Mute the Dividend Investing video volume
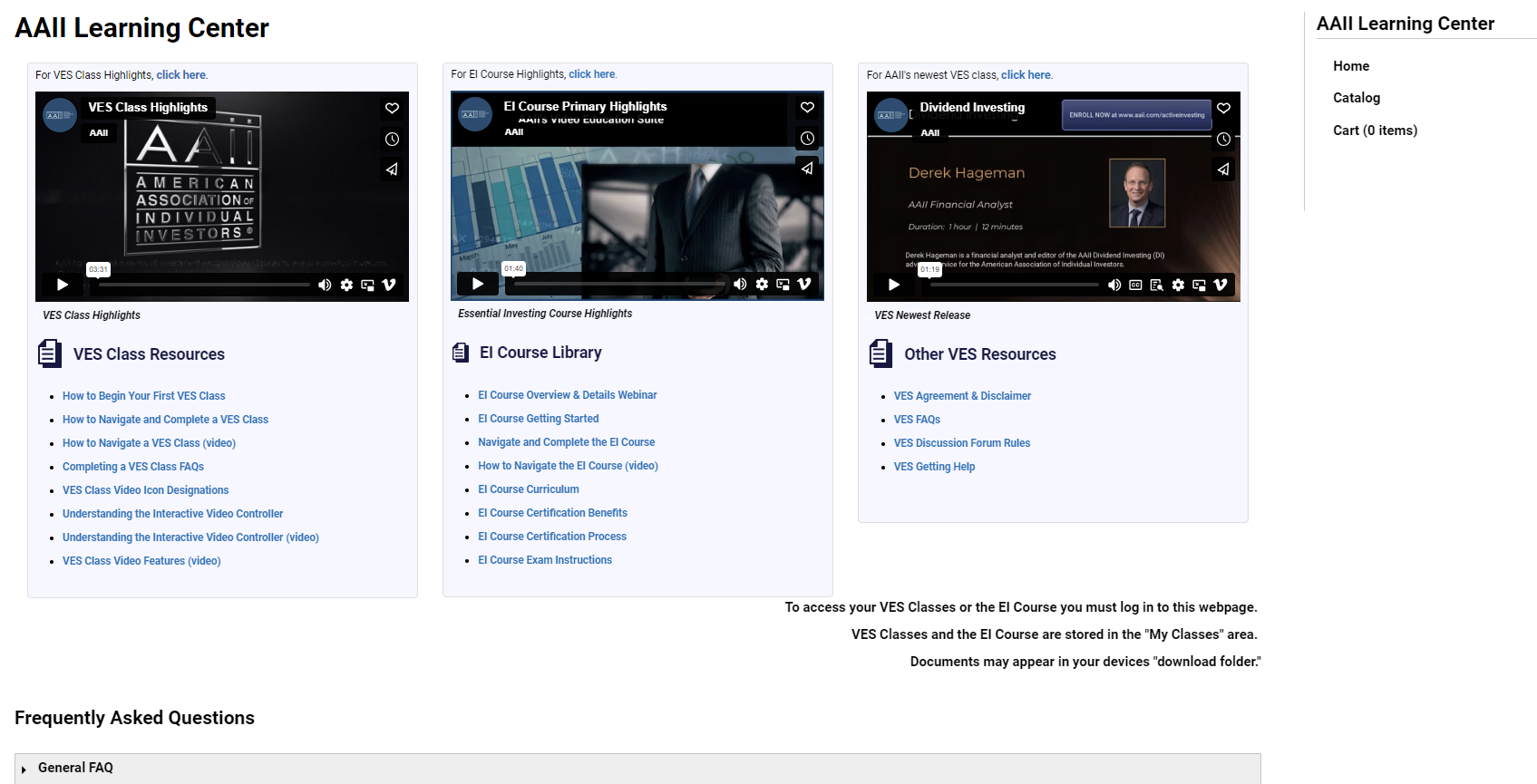This screenshot has height=784, width=1537. [1114, 285]
